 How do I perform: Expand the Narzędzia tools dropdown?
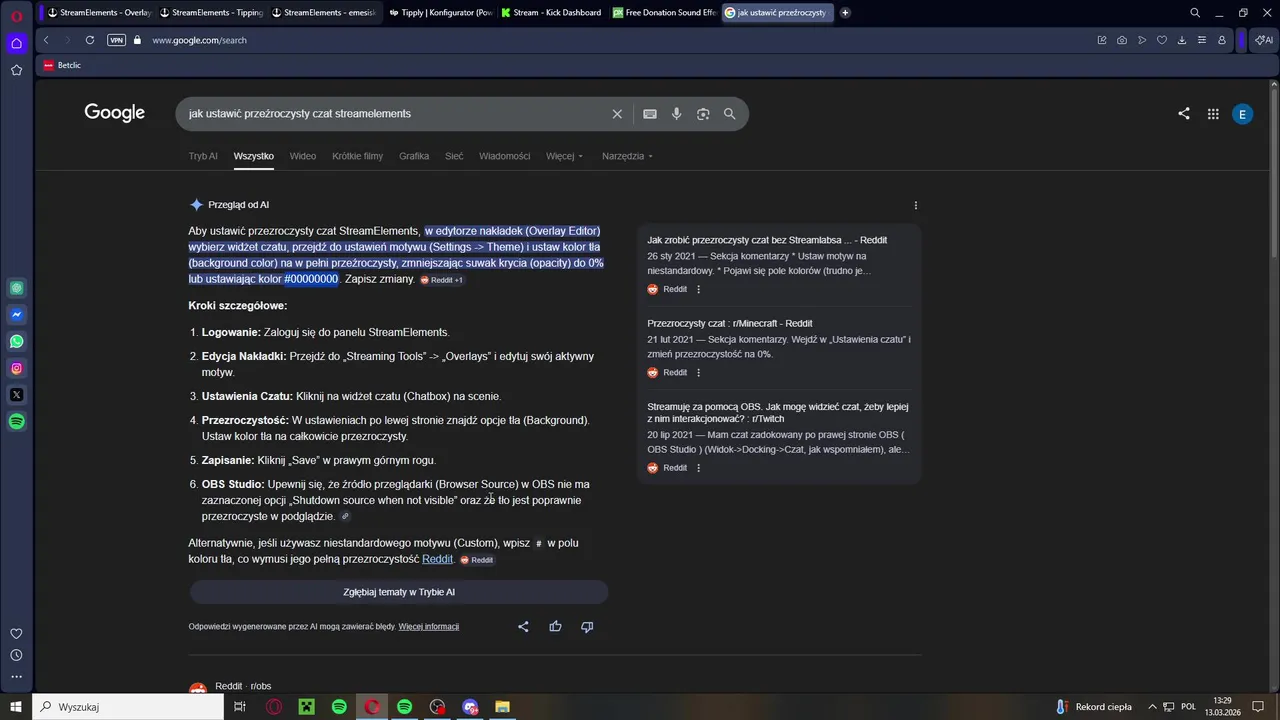(x=627, y=156)
